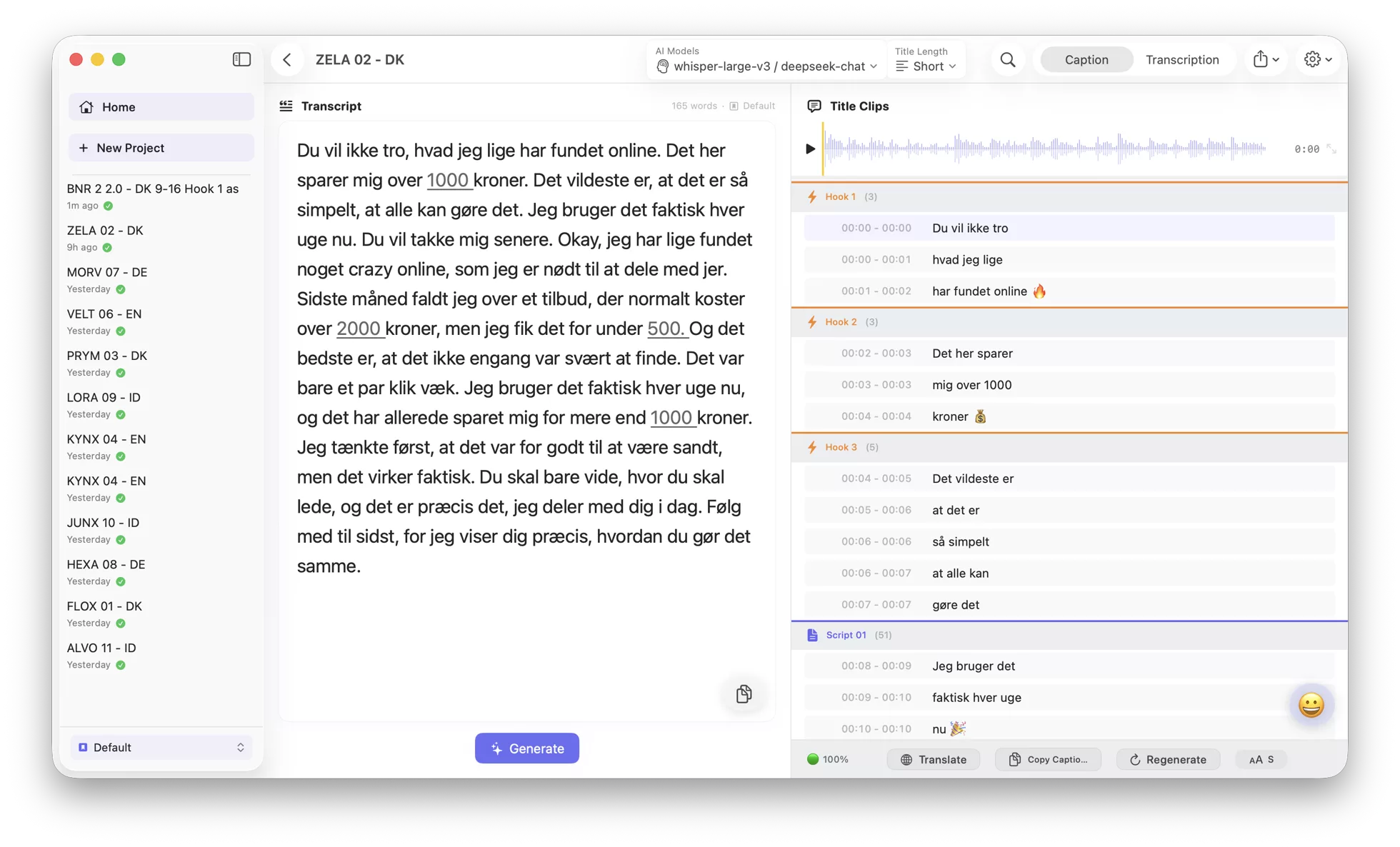Collapse the Script 01 section header
The width and height of the screenshot is (1400, 847).
click(1069, 635)
